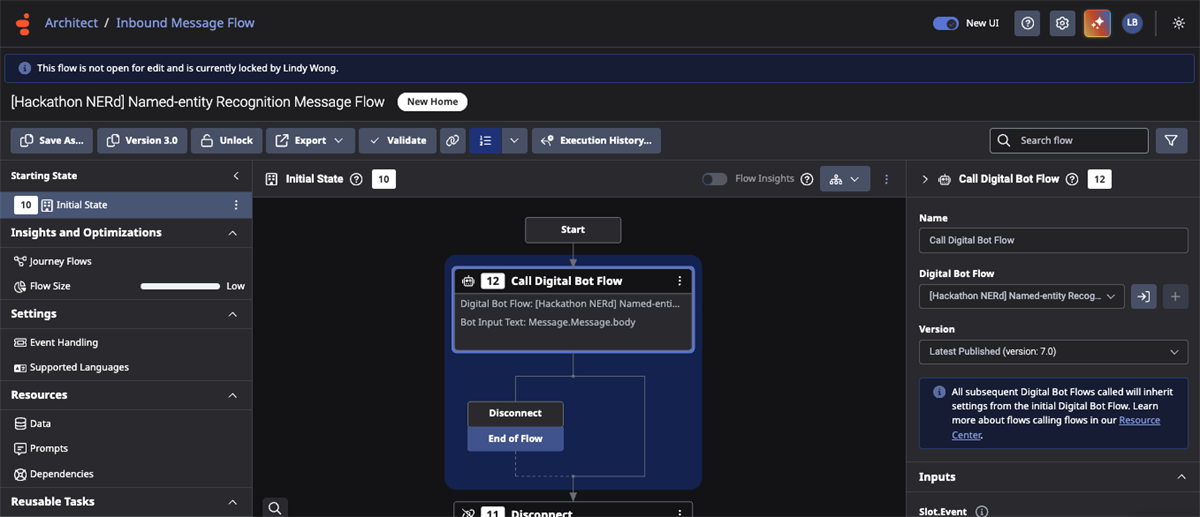Click the Inbound Message Flow breadcrumb text
The height and width of the screenshot is (517, 1200).
pos(185,22)
